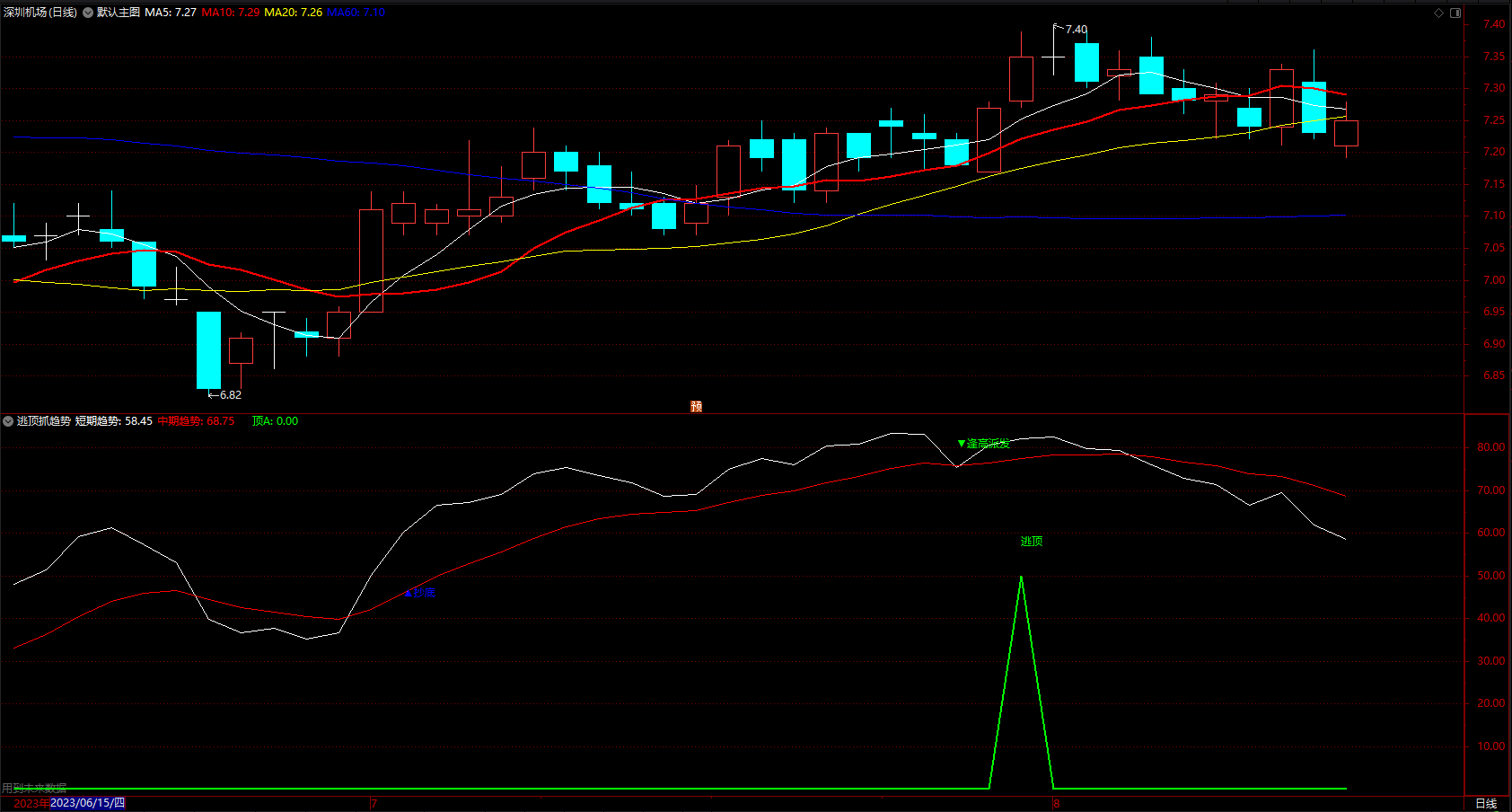Open dropdown arrow next to 深圳机场(日线)
This screenshot has width=1512, height=812.
tap(88, 13)
